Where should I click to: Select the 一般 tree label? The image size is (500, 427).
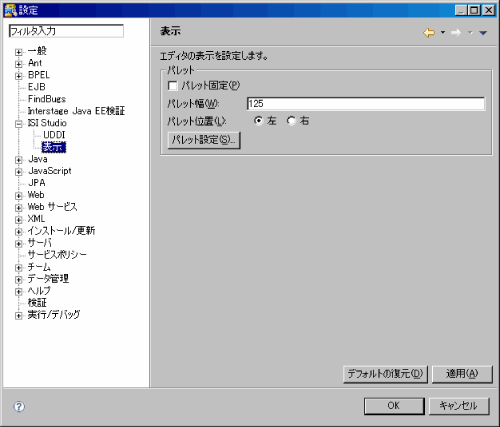pos(37,51)
